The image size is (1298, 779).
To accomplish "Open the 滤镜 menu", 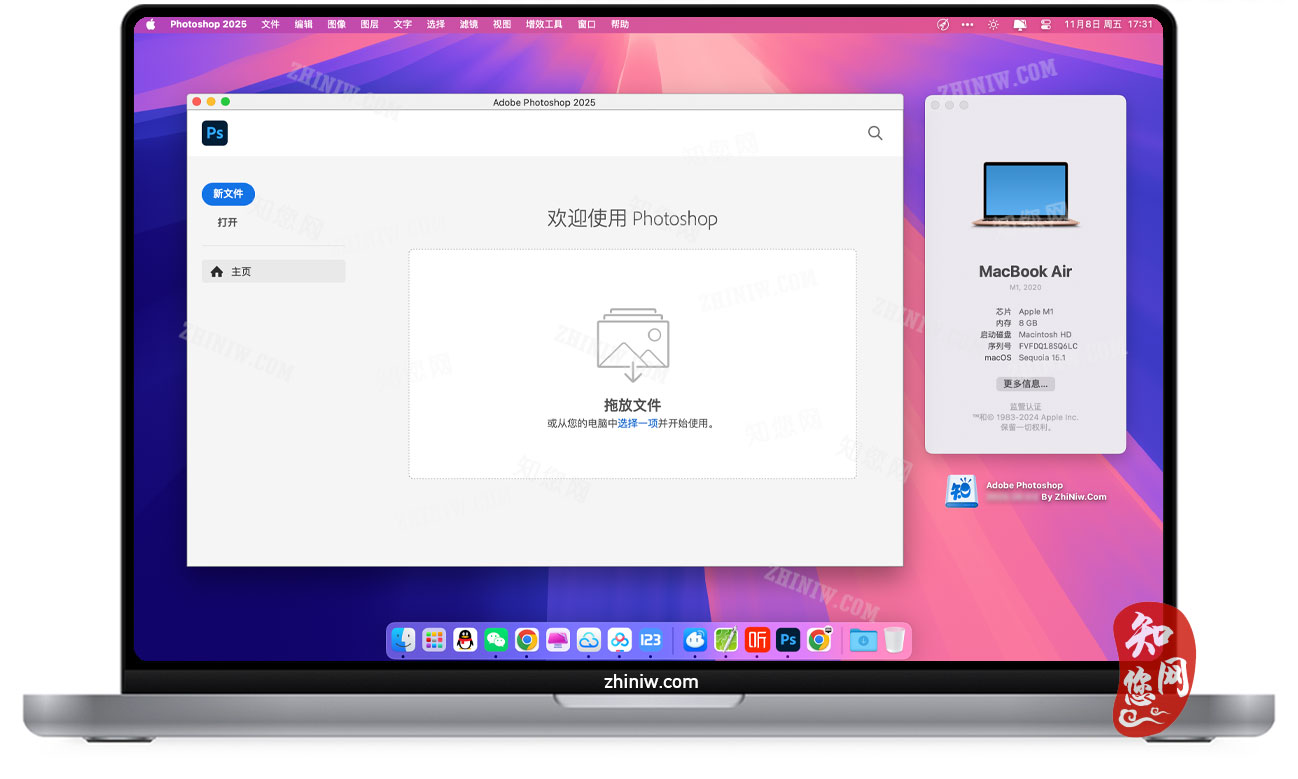I will click(469, 24).
